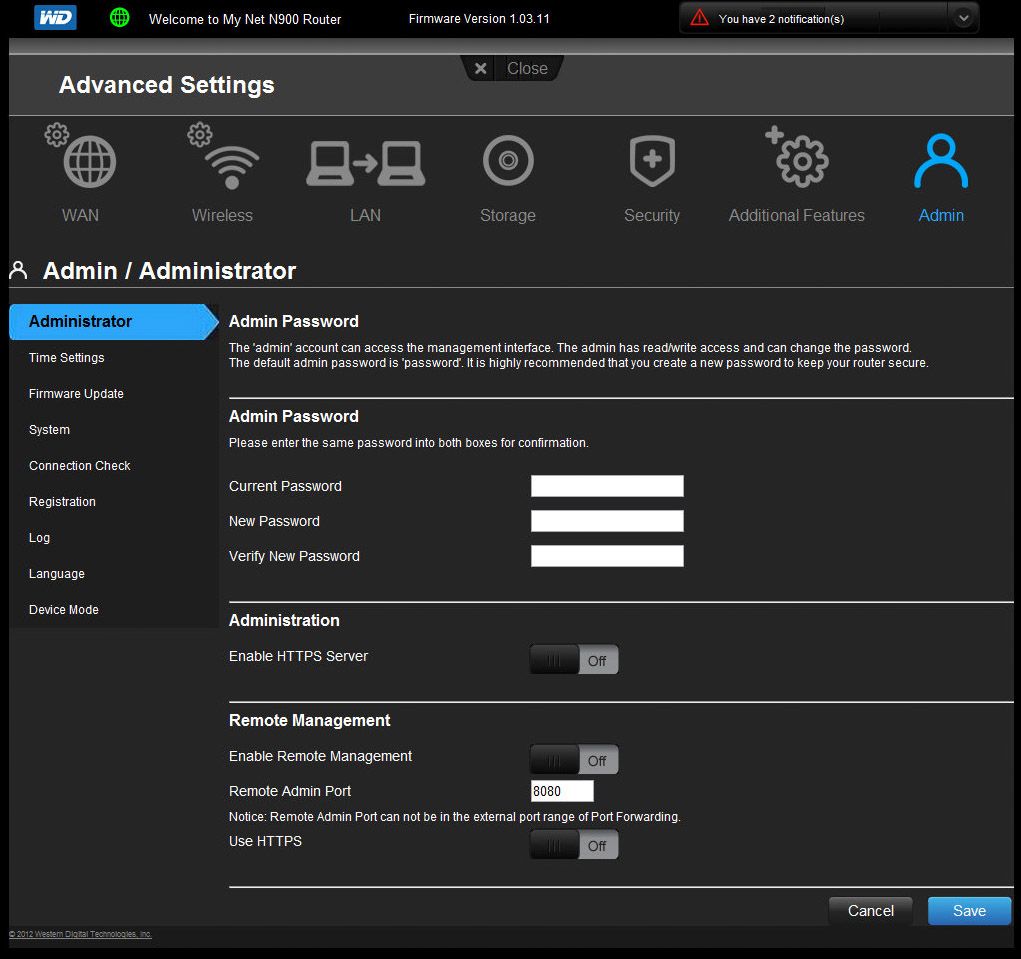Click the Wireless label
The width and height of the screenshot is (1021, 959).
tap(222, 215)
